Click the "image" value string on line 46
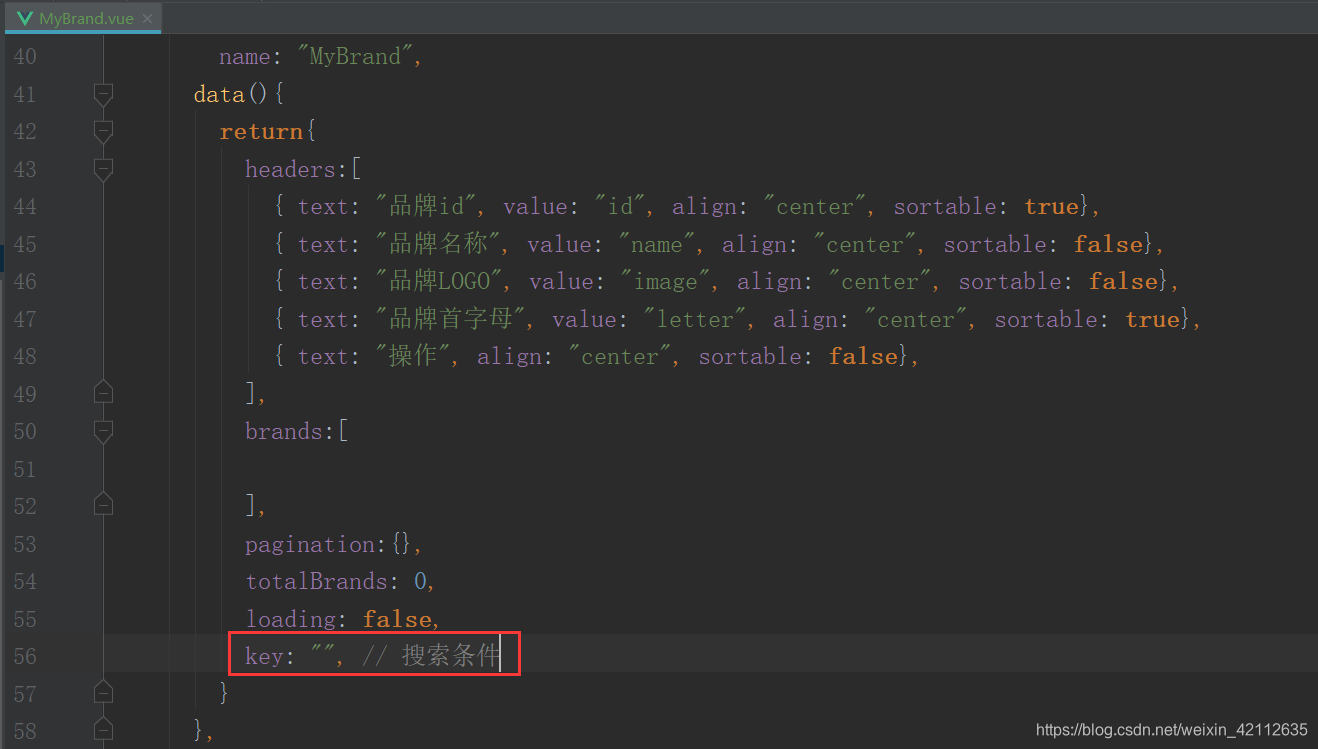1318x749 pixels. 666,282
